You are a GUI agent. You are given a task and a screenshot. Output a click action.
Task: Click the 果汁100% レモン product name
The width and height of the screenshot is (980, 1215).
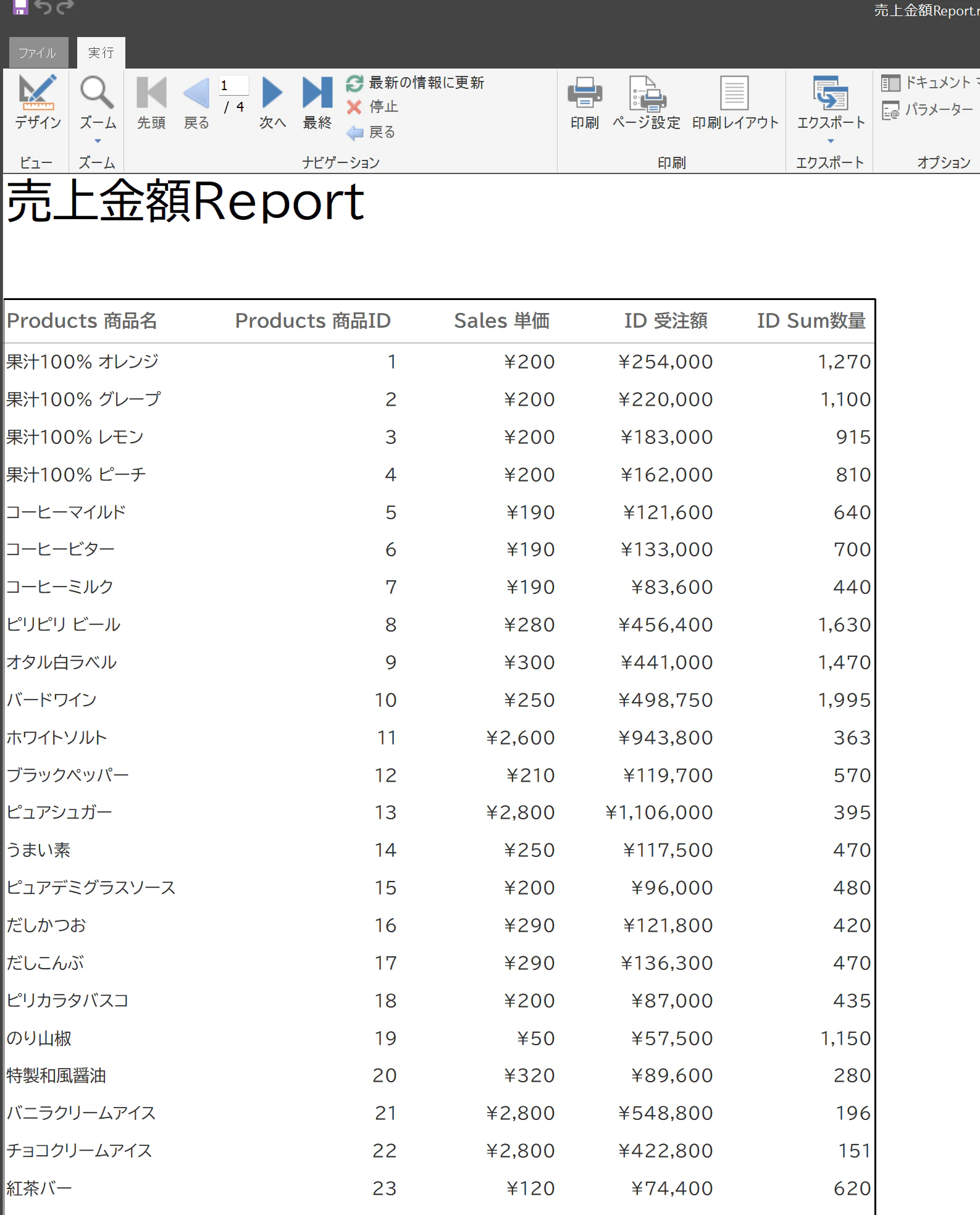click(75, 437)
